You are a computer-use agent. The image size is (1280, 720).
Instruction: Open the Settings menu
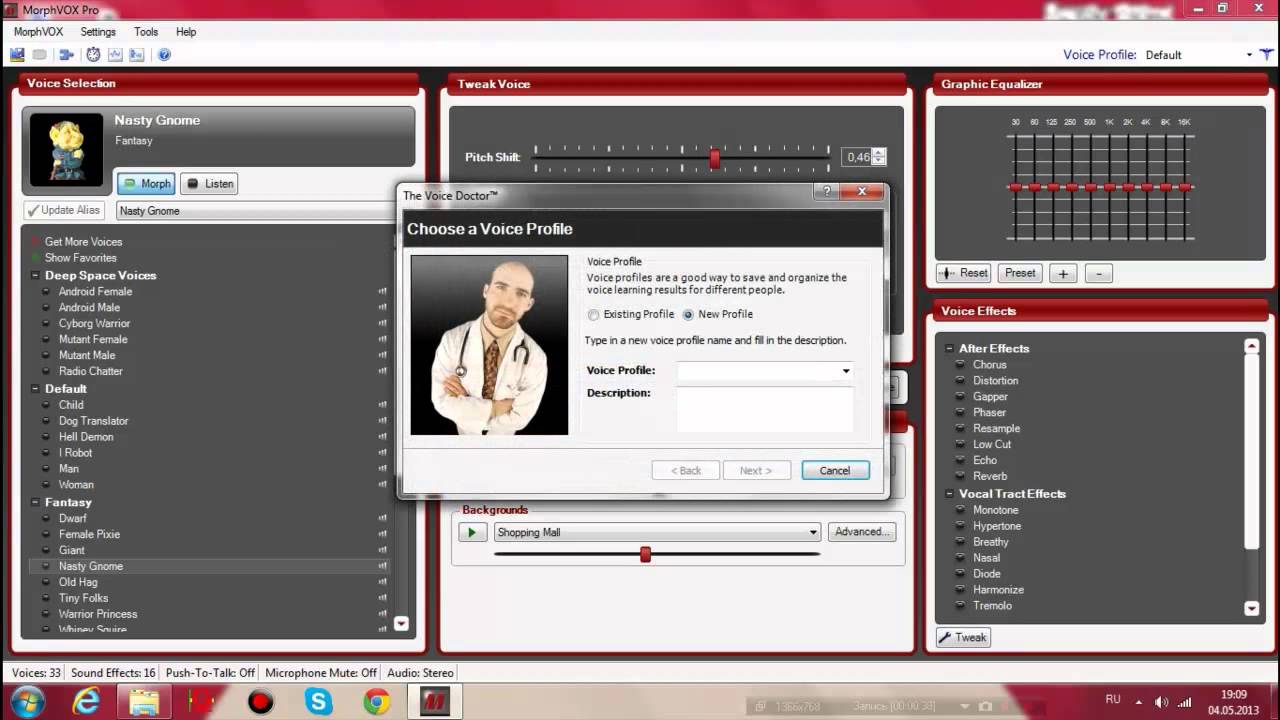(x=98, y=32)
